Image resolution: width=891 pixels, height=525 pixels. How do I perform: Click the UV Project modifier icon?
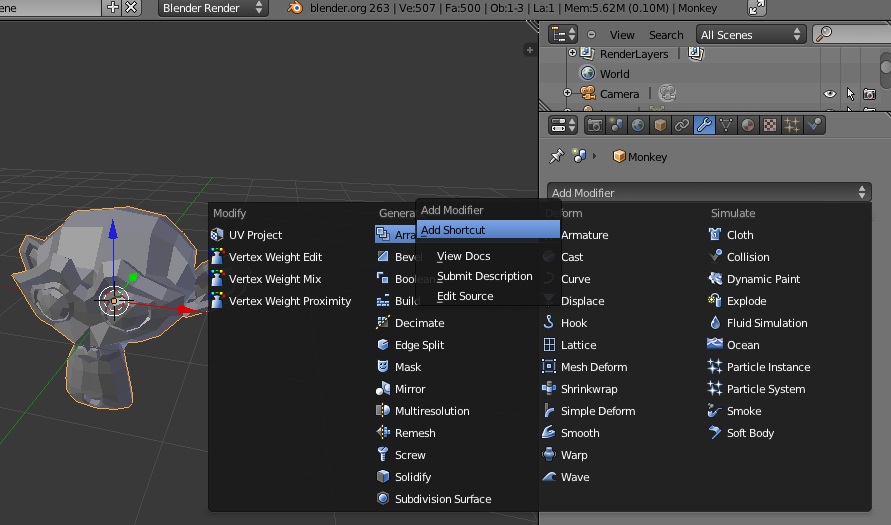(x=217, y=235)
